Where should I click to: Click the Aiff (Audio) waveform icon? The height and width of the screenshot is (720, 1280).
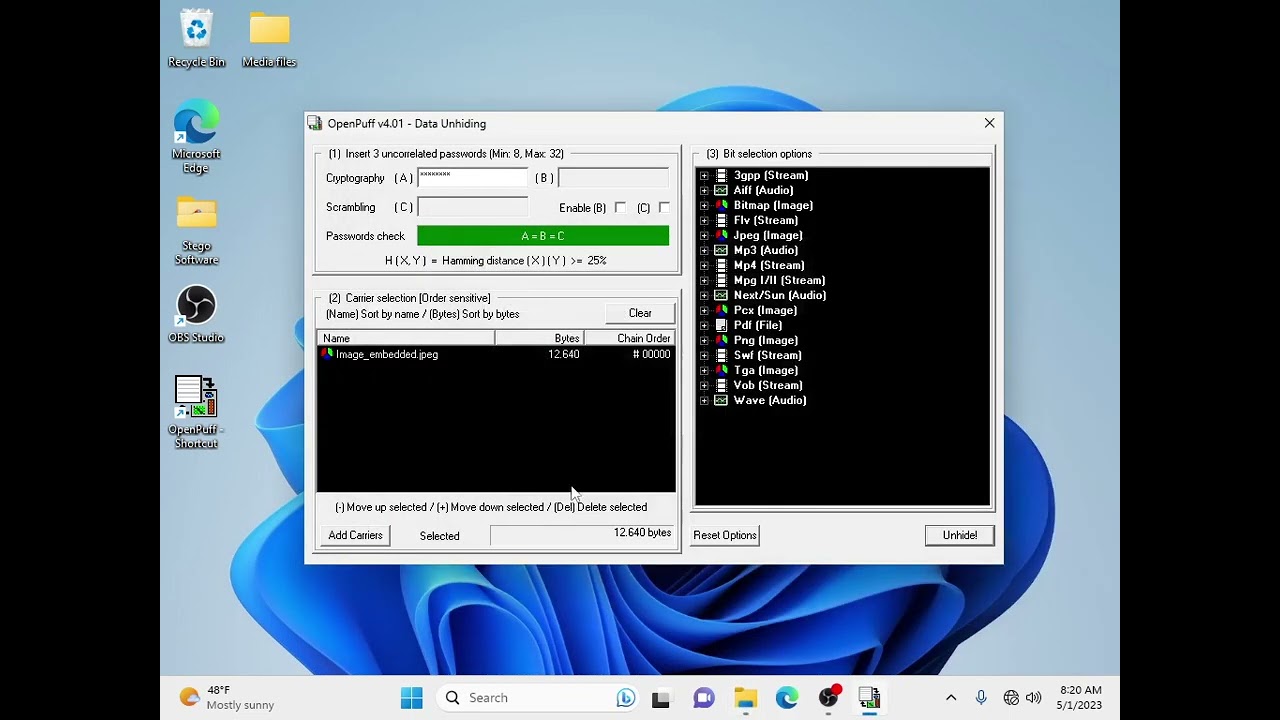[x=721, y=190]
